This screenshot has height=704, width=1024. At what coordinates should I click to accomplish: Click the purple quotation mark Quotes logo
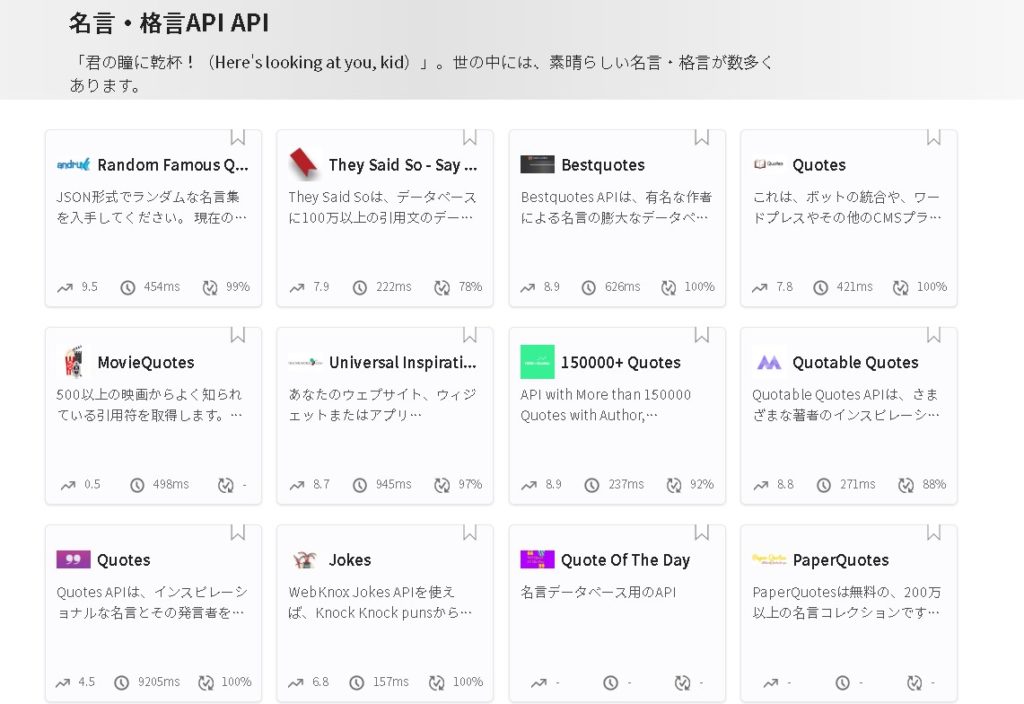point(73,560)
